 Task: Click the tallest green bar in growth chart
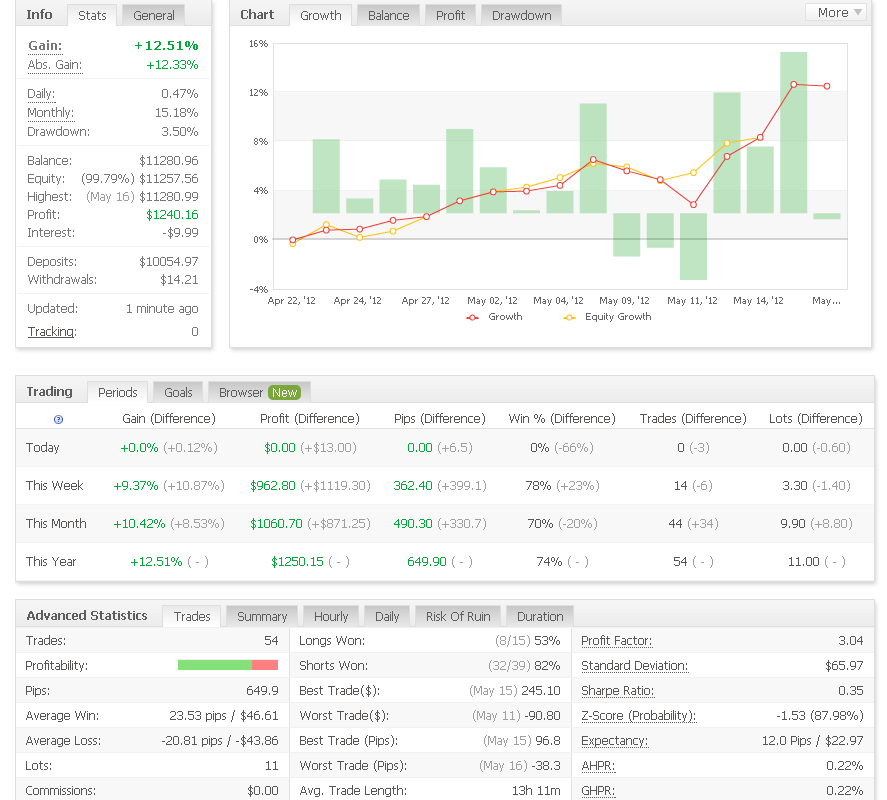click(793, 132)
